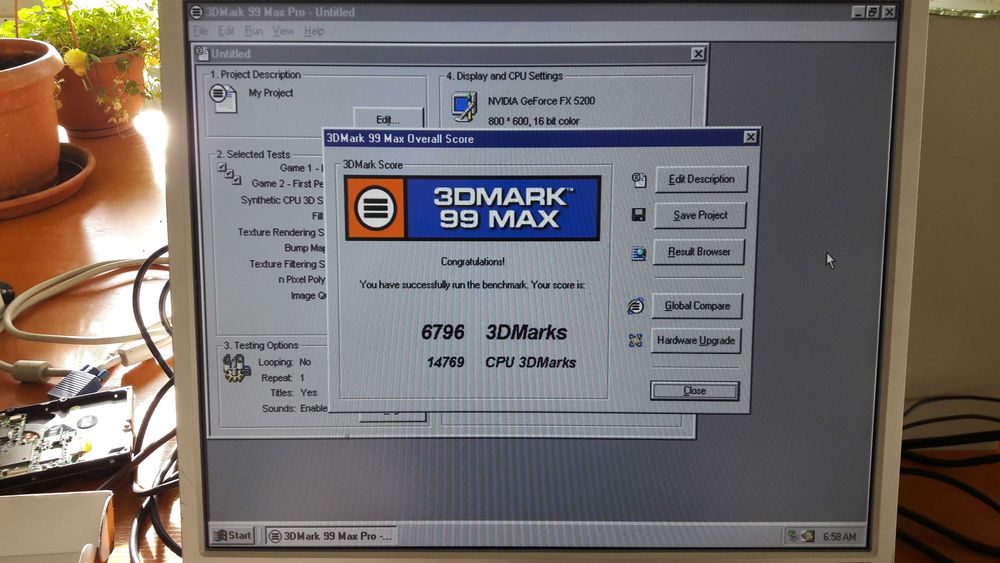Screen dimensions: 1000x563
Task: Click the NVIDIA GeForce FX 5200 text
Action: click(541, 101)
